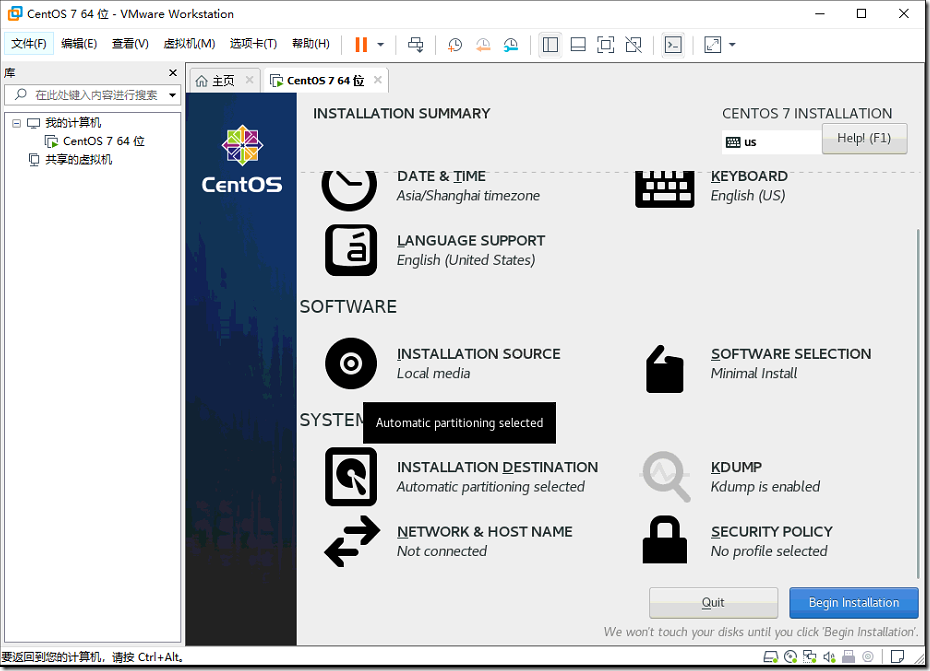Image resolution: width=930 pixels, height=671 pixels.
Task: Open SOFTWARE SELECTION Minimal Install label
Action: [791, 363]
